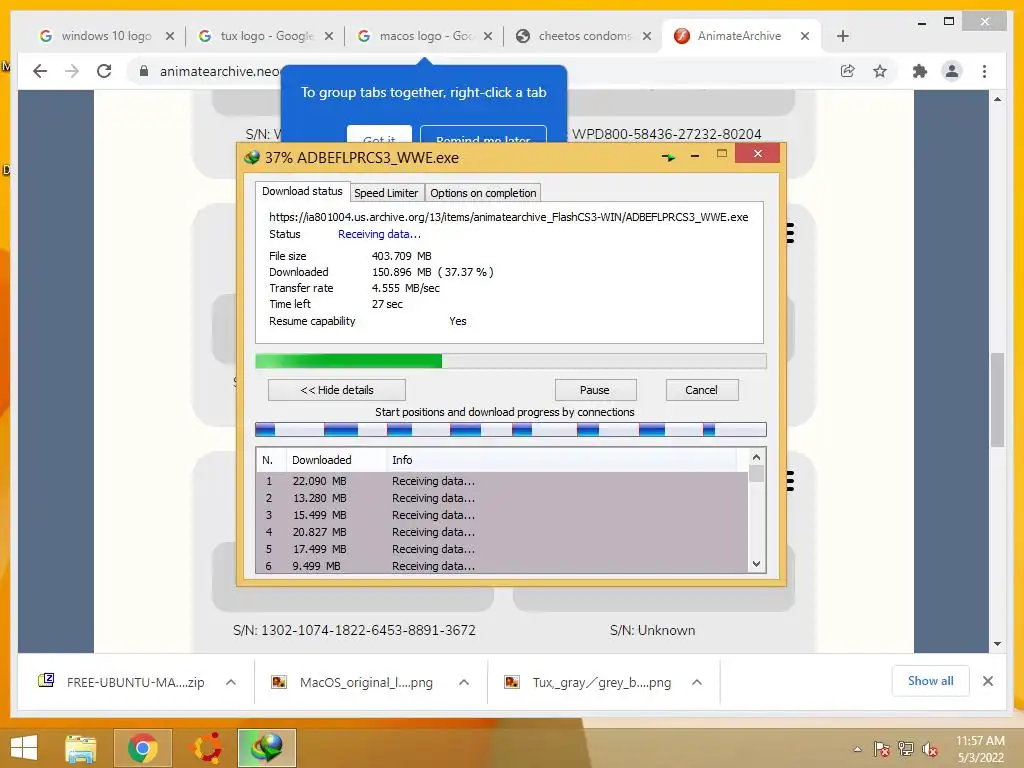Viewport: 1024px width, 768px height.
Task: Click network tray icon
Action: pyautogui.click(x=906, y=749)
